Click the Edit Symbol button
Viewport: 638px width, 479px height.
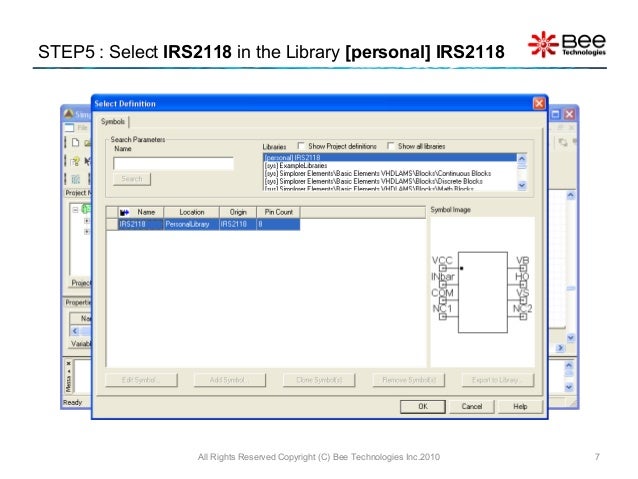point(141,380)
